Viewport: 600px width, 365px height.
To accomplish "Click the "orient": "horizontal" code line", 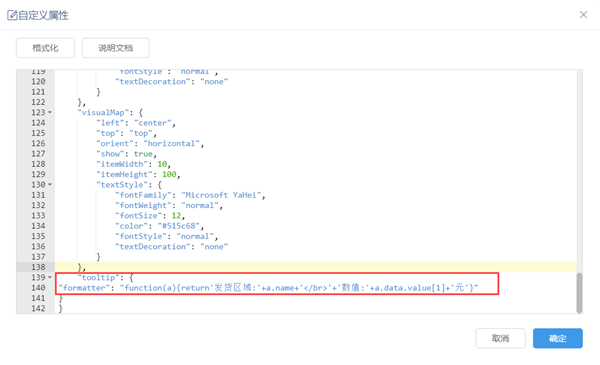I will pyautogui.click(x=150, y=143).
